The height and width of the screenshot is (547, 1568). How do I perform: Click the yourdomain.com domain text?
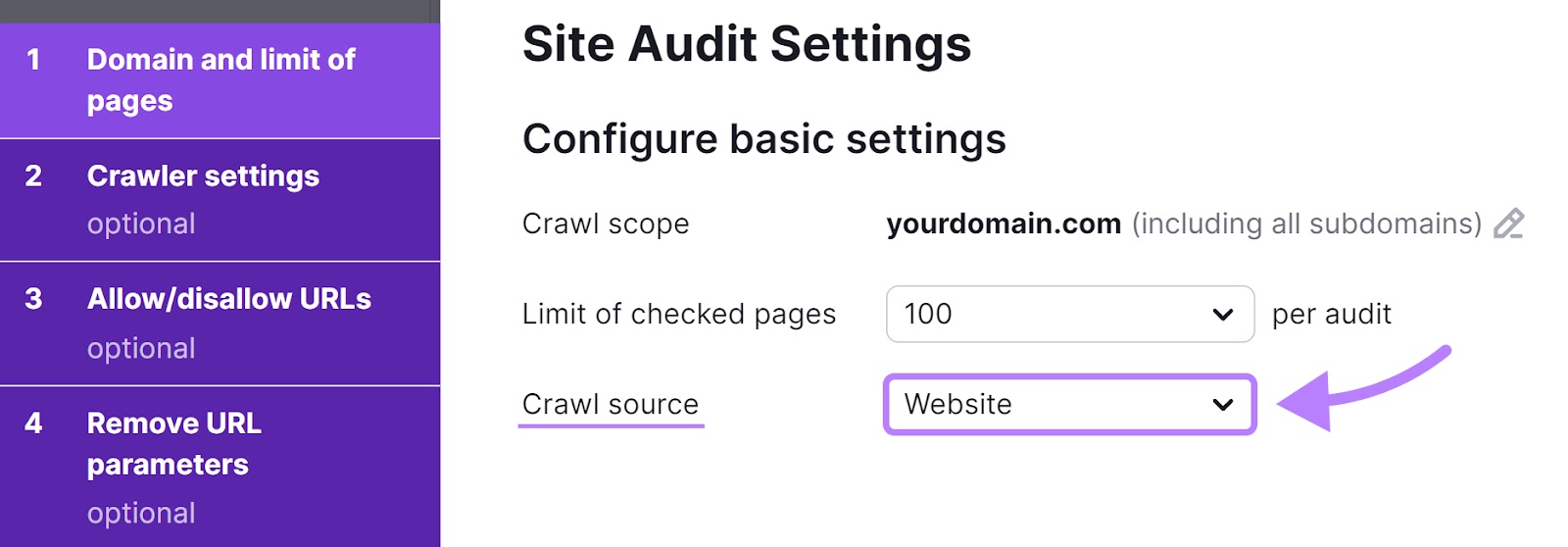click(x=1004, y=224)
